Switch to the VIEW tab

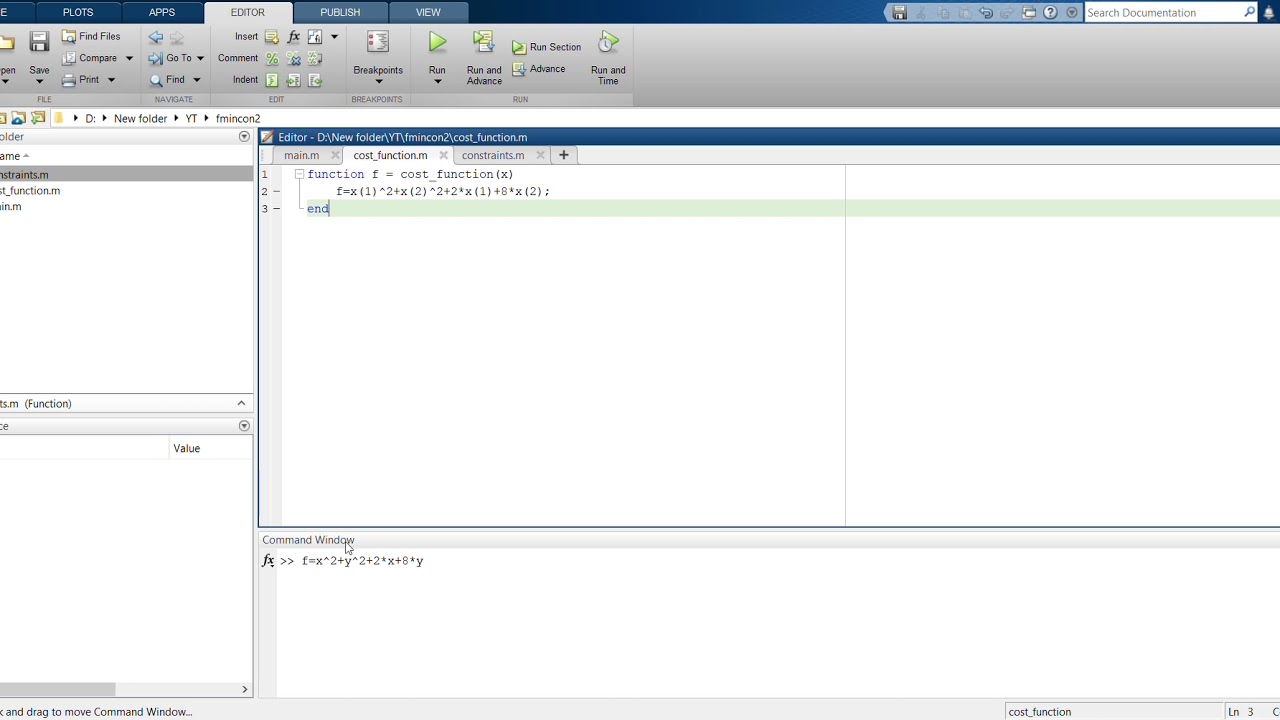(428, 12)
